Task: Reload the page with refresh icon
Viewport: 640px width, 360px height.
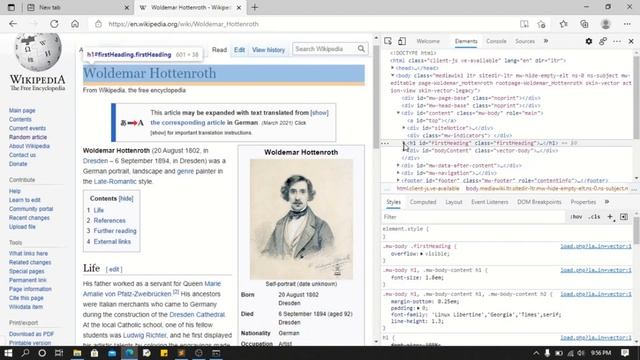Action: click(54, 24)
